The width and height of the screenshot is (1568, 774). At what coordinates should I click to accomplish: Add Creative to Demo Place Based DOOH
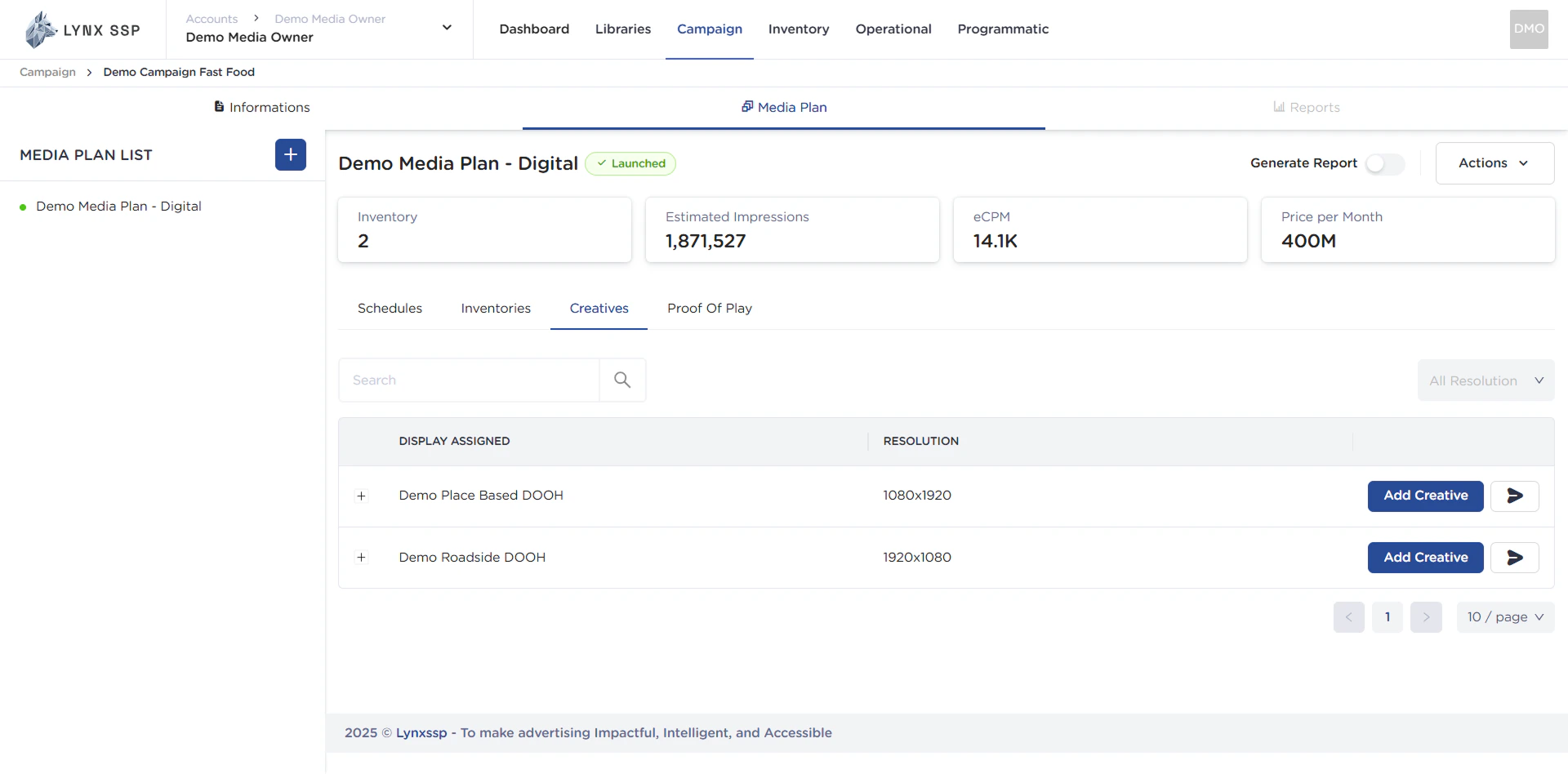click(x=1425, y=496)
